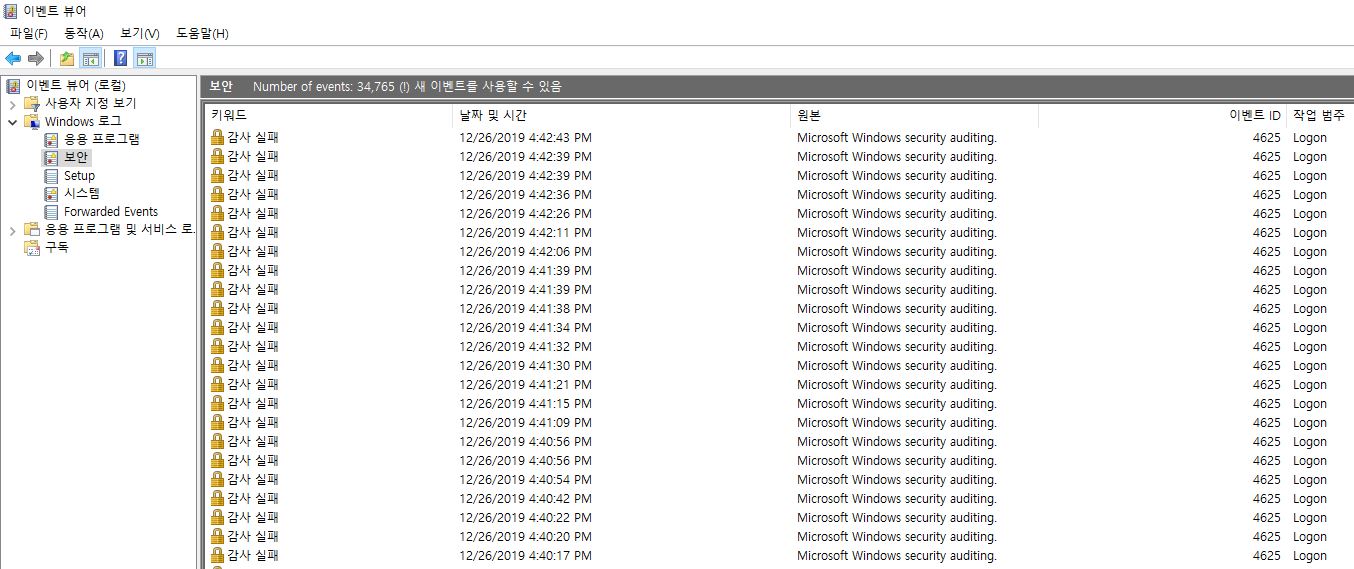Click the Forward arrow toolbar icon
This screenshot has height=569, width=1354.
pyautogui.click(x=35, y=58)
